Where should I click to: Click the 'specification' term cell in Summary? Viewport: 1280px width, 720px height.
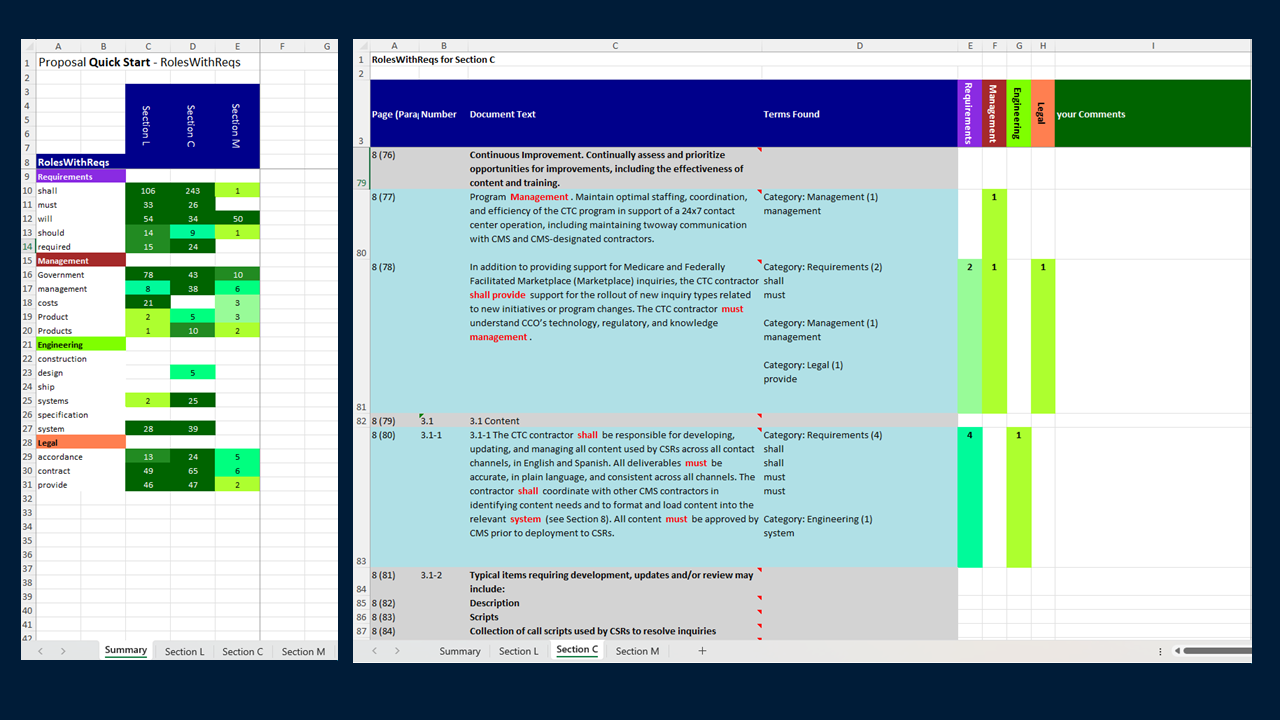click(x=81, y=414)
